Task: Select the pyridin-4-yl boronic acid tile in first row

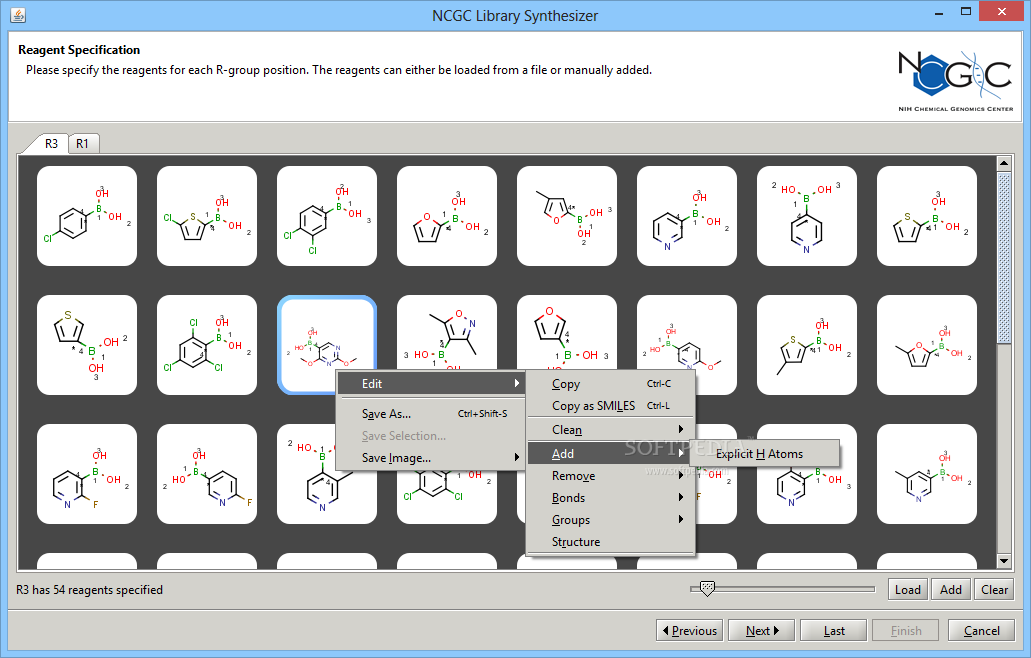Action: click(807, 216)
